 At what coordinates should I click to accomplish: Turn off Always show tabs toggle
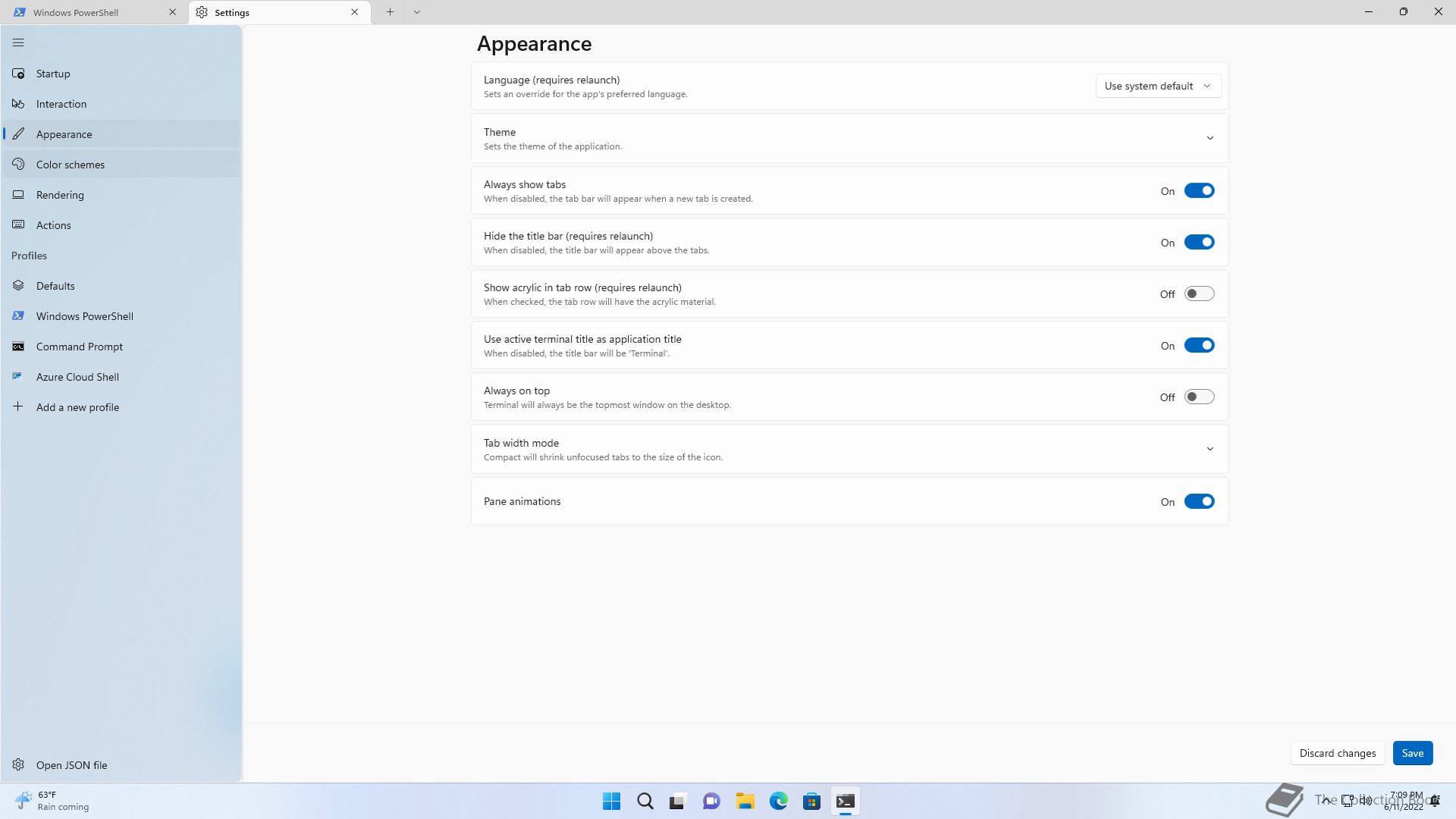(x=1199, y=191)
